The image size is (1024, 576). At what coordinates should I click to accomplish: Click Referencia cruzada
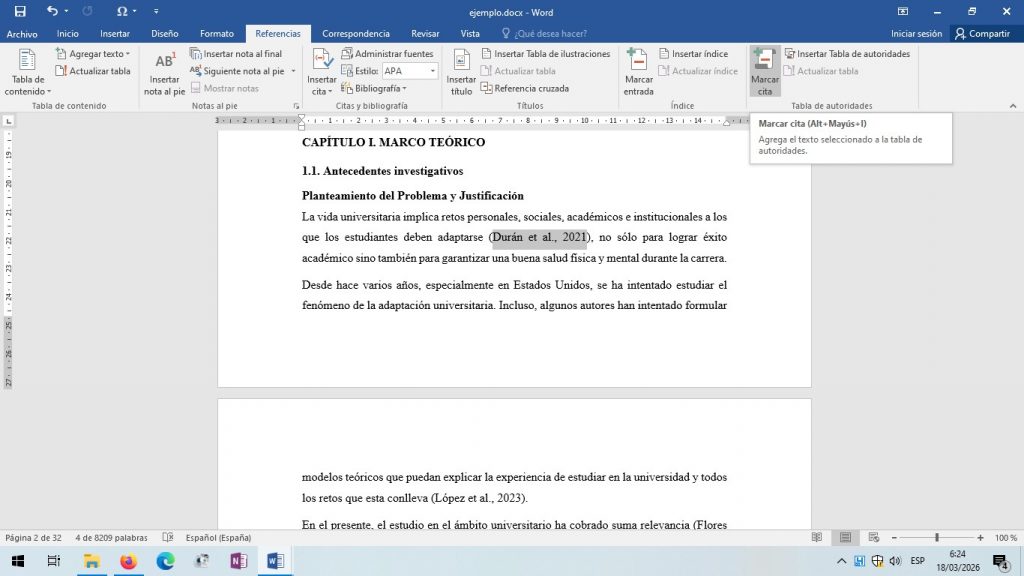(x=525, y=88)
